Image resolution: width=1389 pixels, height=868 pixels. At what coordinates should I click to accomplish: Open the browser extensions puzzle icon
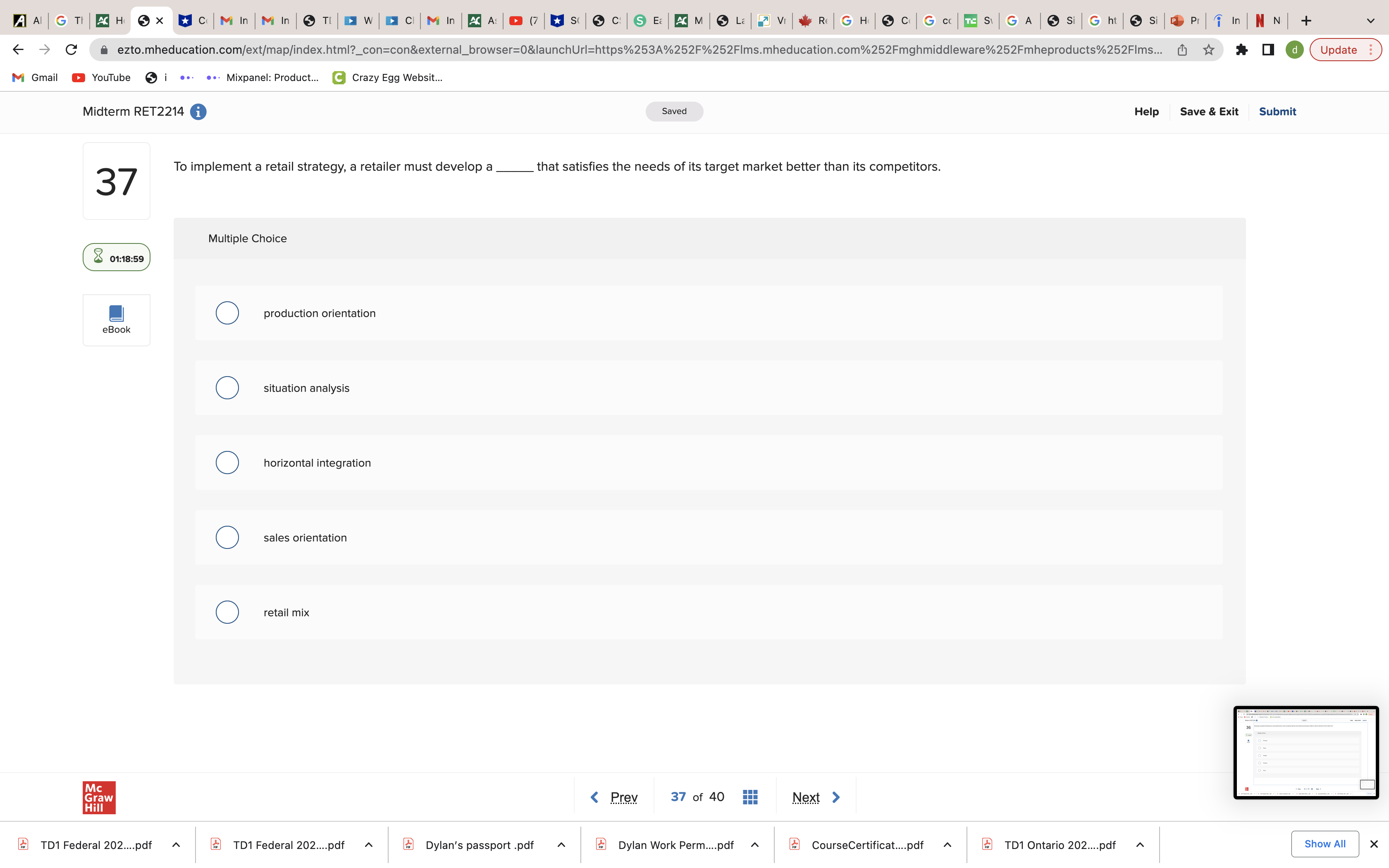click(1241, 49)
